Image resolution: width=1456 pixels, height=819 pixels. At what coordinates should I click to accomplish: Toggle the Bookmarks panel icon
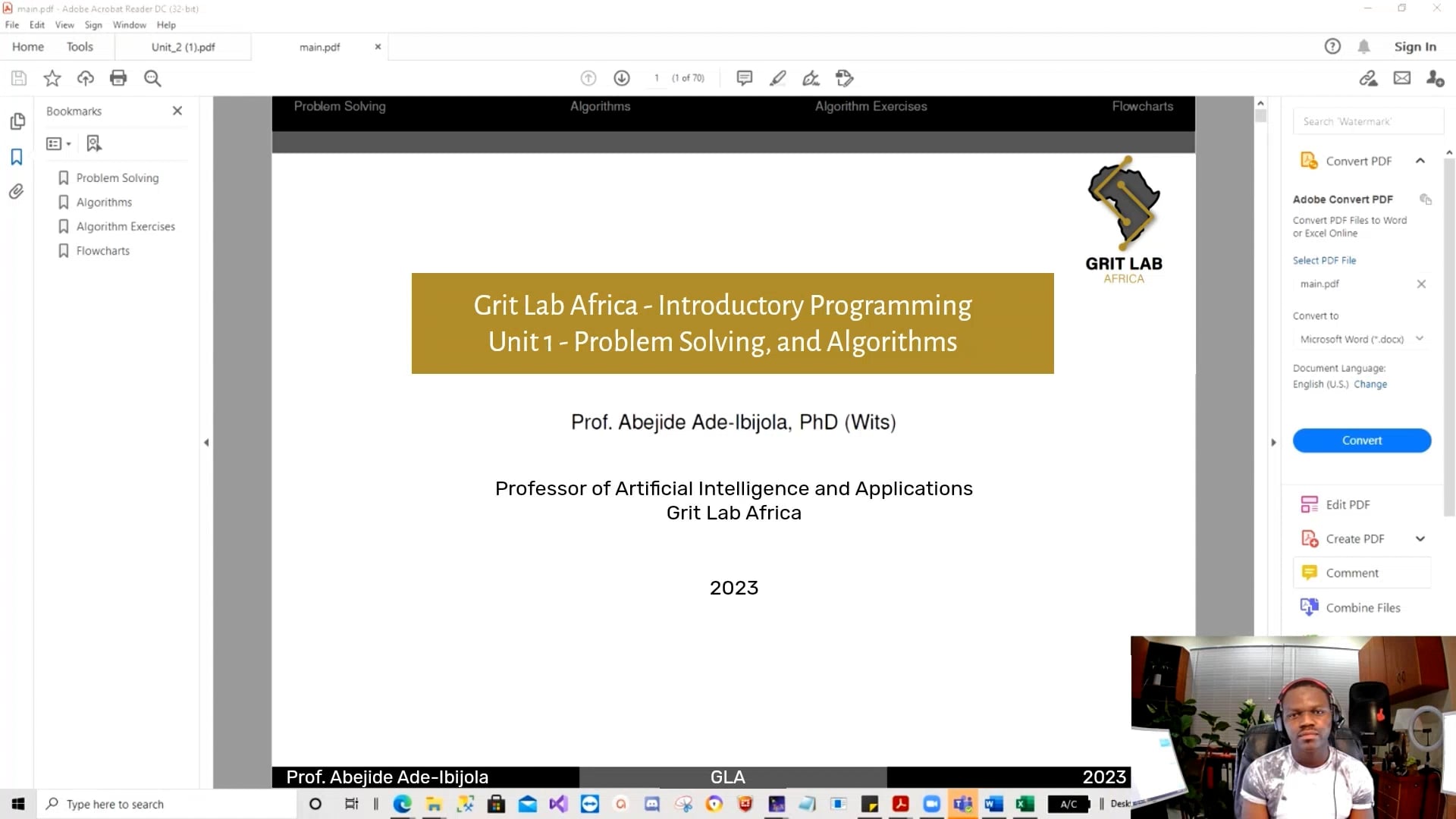point(17,157)
